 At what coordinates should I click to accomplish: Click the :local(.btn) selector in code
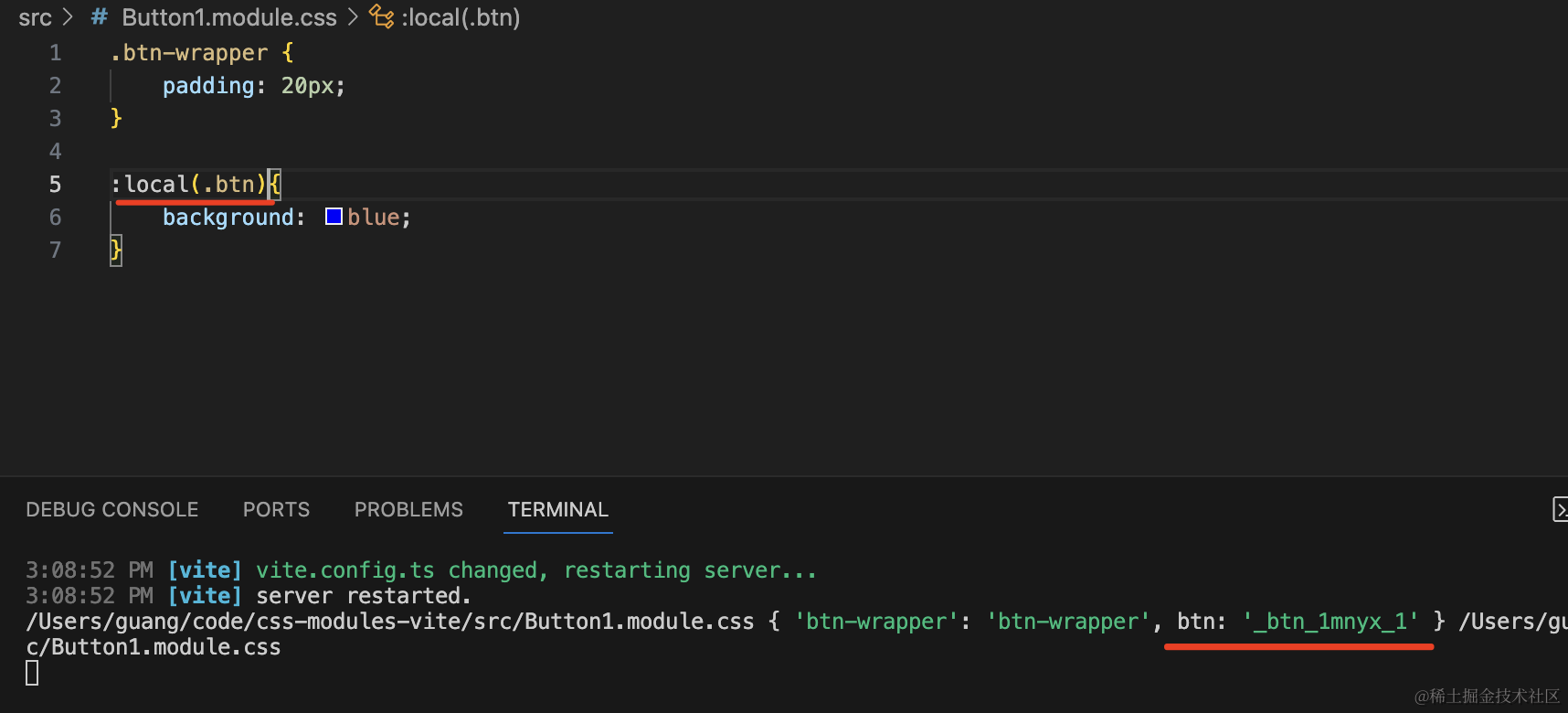pyautogui.click(x=188, y=185)
